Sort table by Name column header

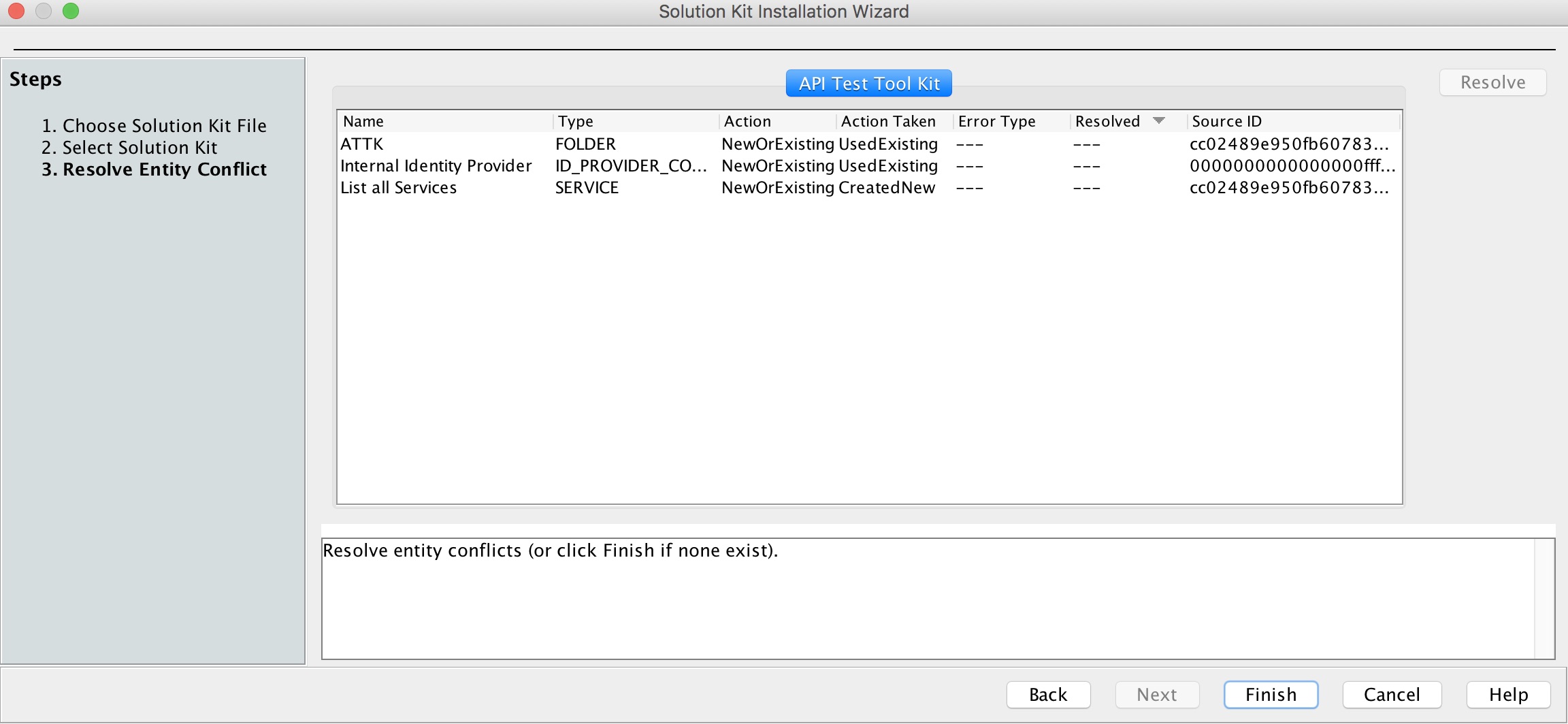(x=445, y=121)
